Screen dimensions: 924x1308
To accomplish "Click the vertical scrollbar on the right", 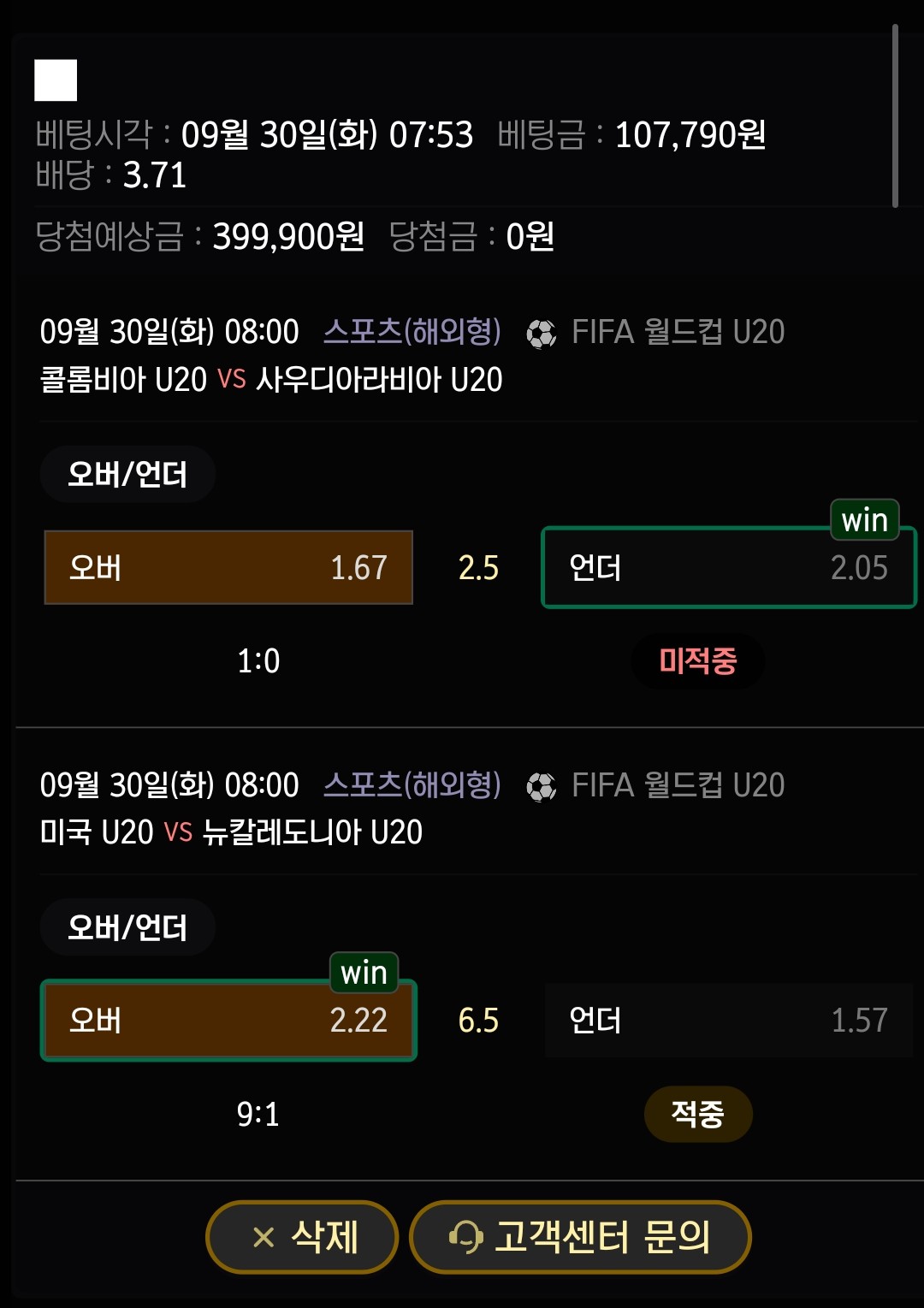I will tap(895, 115).
